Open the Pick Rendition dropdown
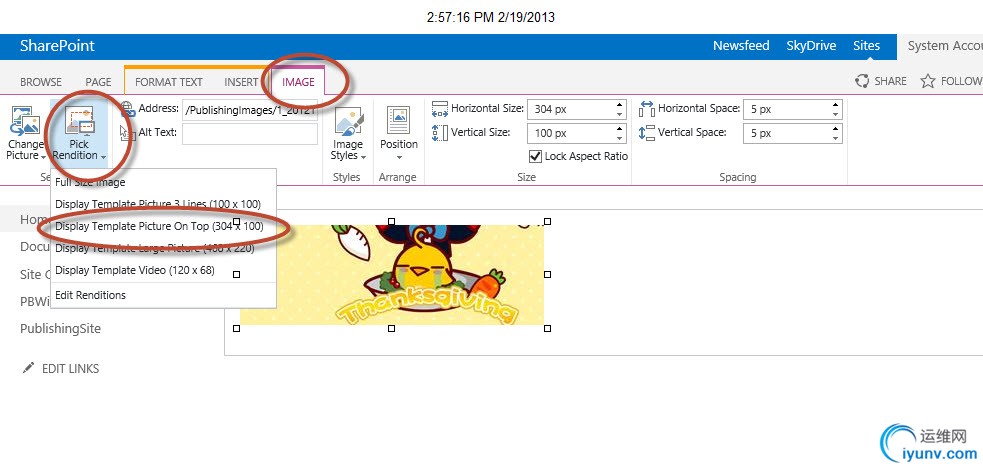The width and height of the screenshot is (983, 470). tap(79, 134)
